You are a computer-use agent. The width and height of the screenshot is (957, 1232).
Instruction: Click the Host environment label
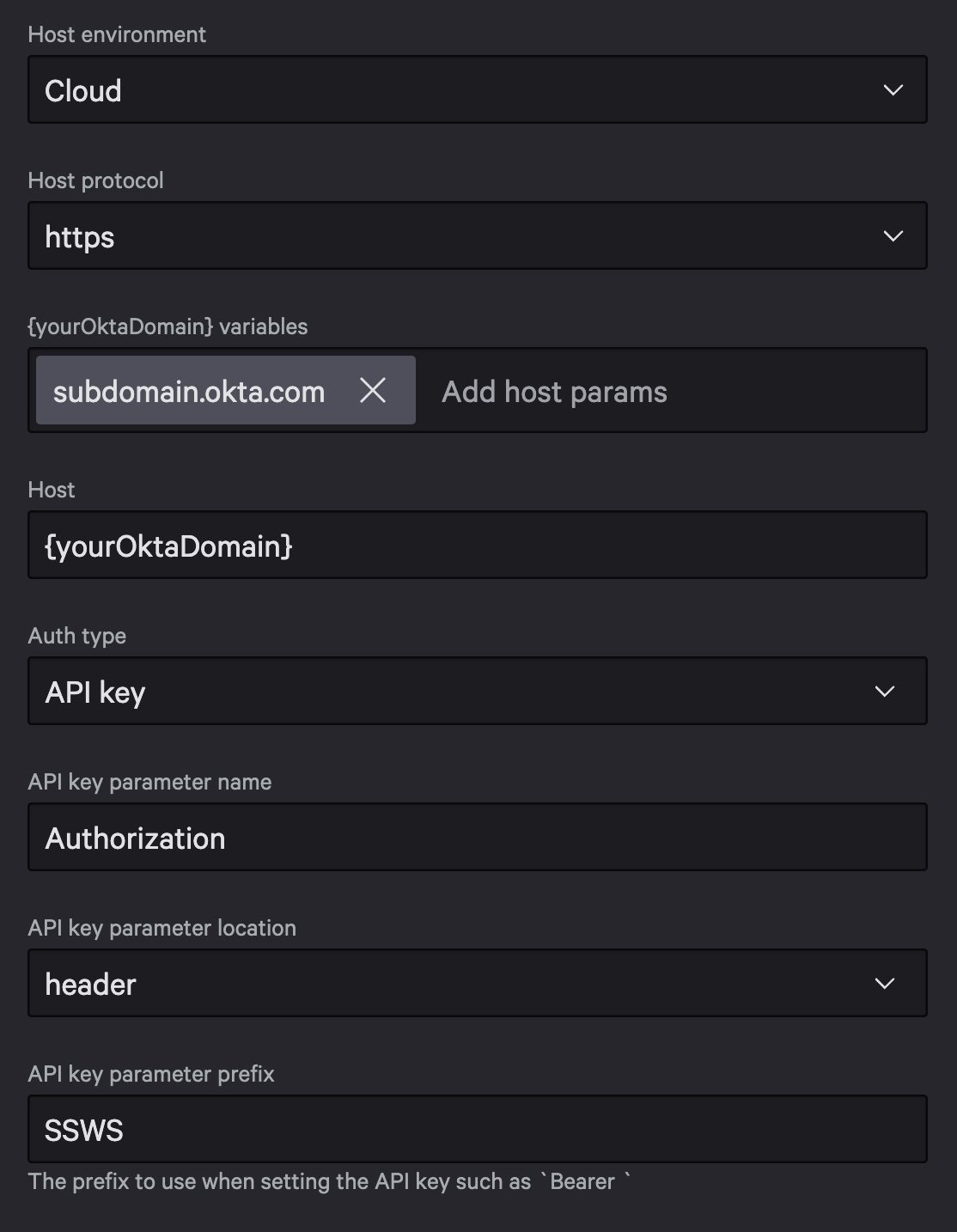pos(117,34)
